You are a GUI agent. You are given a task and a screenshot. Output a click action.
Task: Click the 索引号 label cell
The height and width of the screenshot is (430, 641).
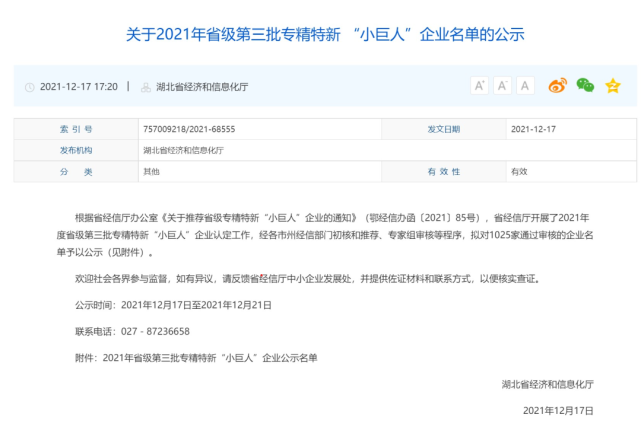pos(75,129)
